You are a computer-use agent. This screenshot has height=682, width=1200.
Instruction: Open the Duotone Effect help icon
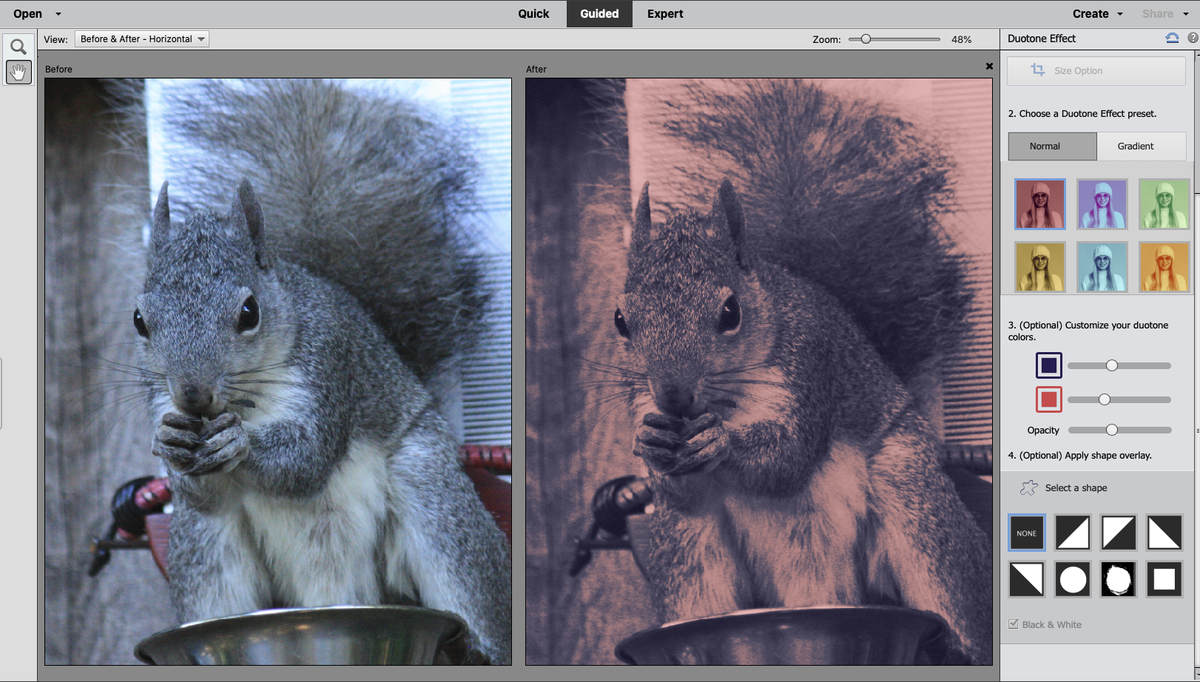tap(1192, 38)
